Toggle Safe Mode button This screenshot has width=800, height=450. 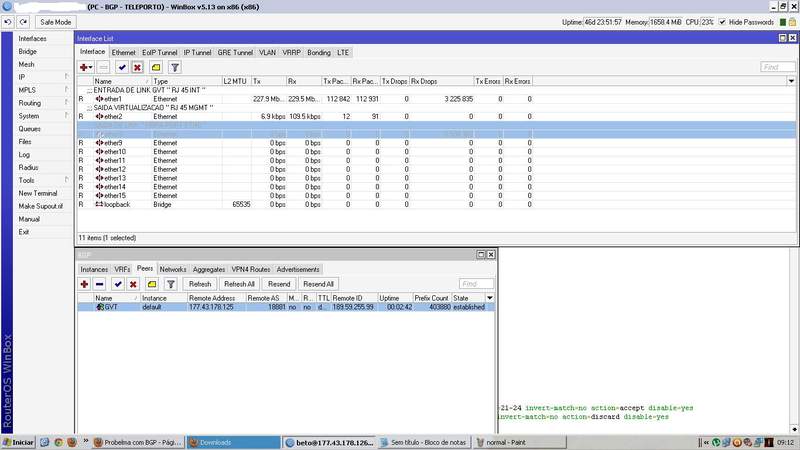pos(56,22)
